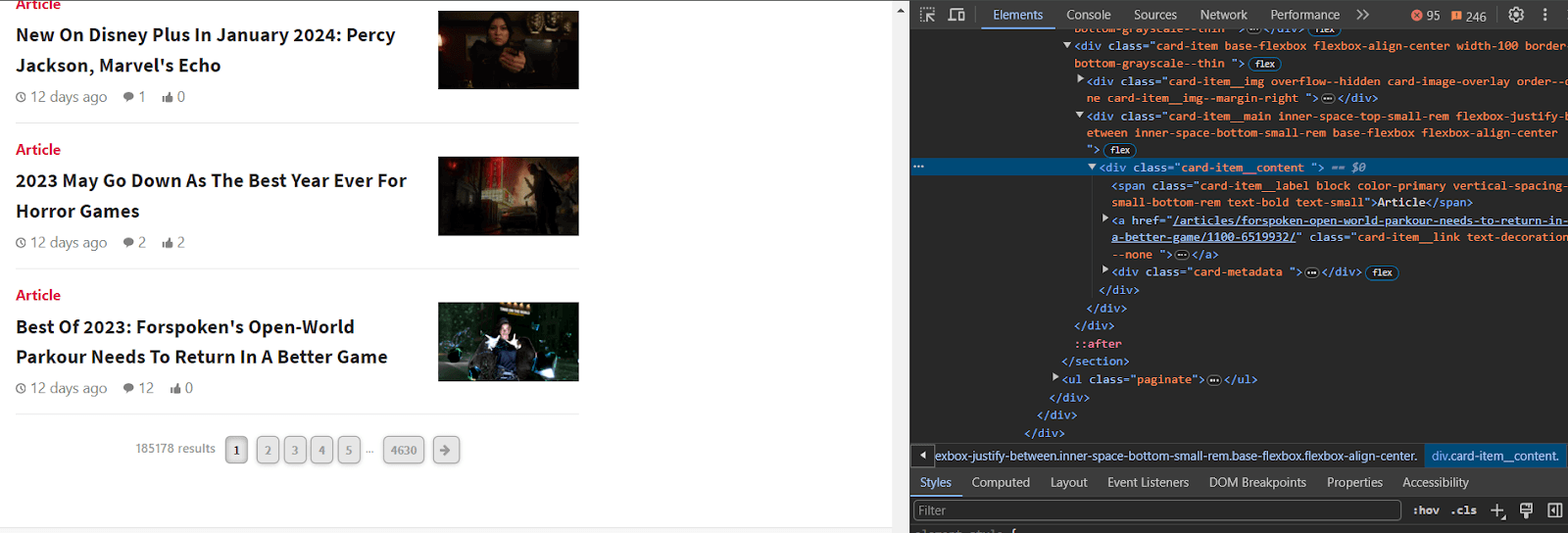Go to pagination page 3
Screen dimensions: 1568x533
[295, 450]
